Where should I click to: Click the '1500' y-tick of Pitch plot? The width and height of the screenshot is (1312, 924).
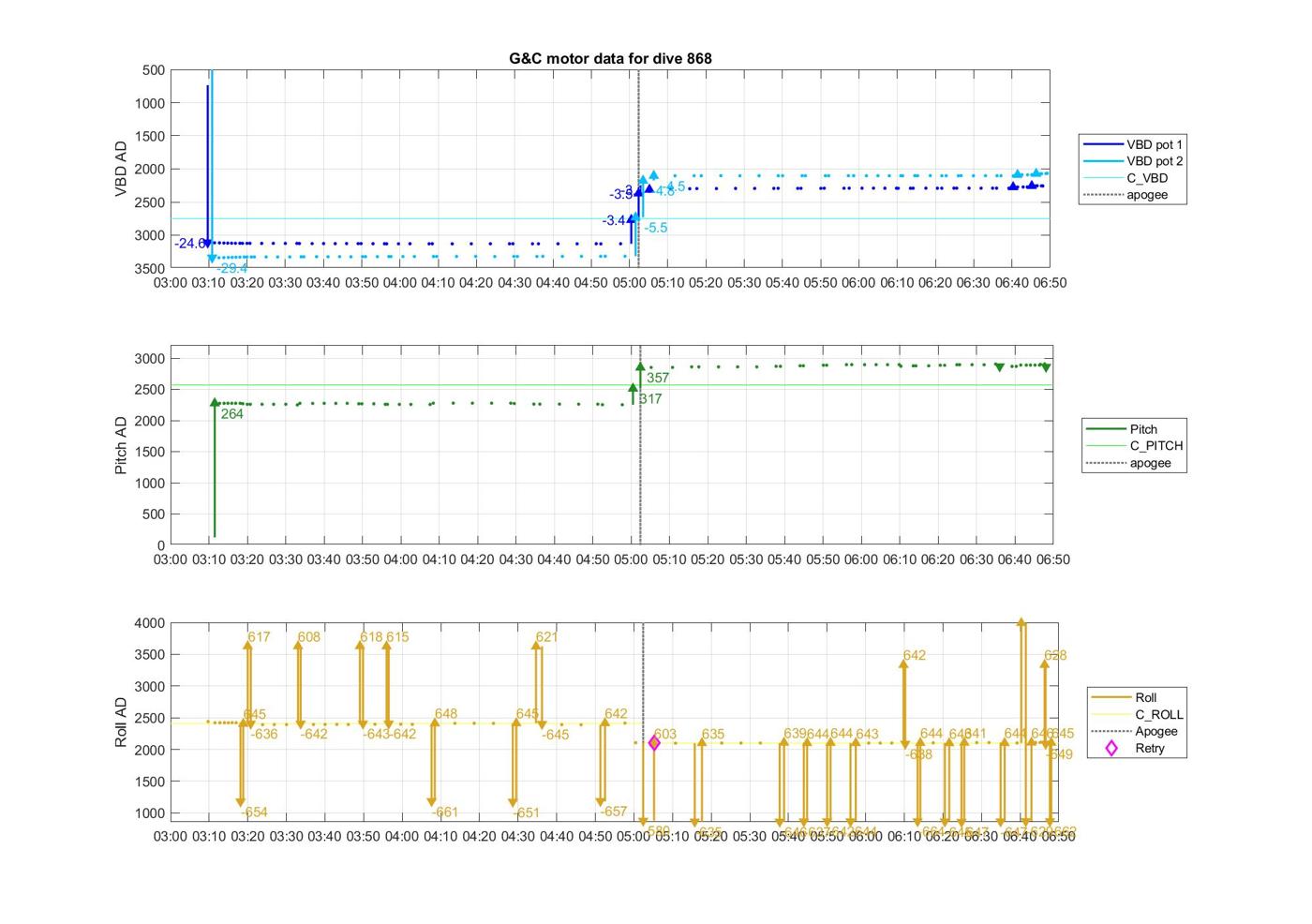tap(150, 452)
